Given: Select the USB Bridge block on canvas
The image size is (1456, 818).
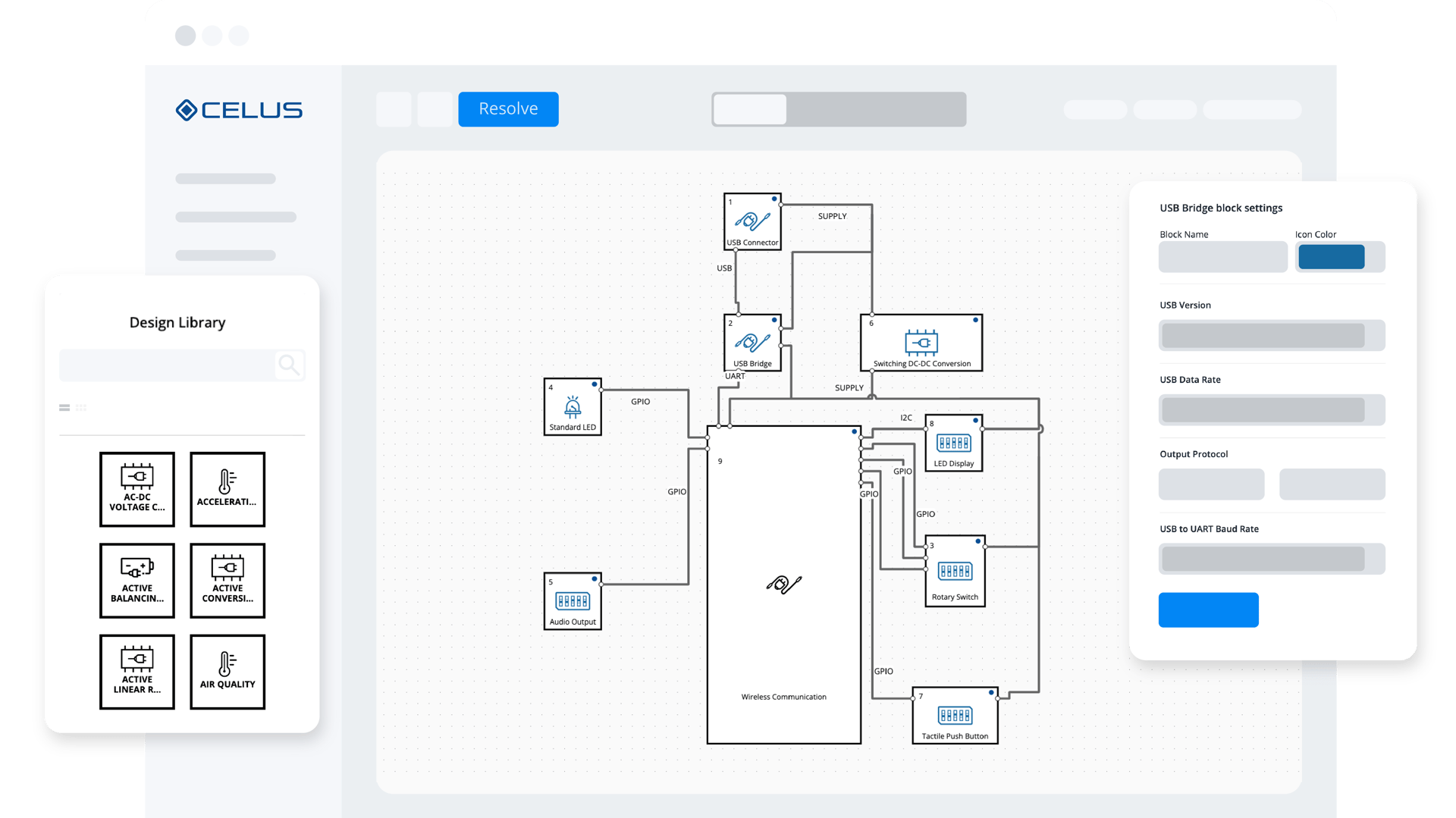Looking at the screenshot, I should [x=752, y=343].
